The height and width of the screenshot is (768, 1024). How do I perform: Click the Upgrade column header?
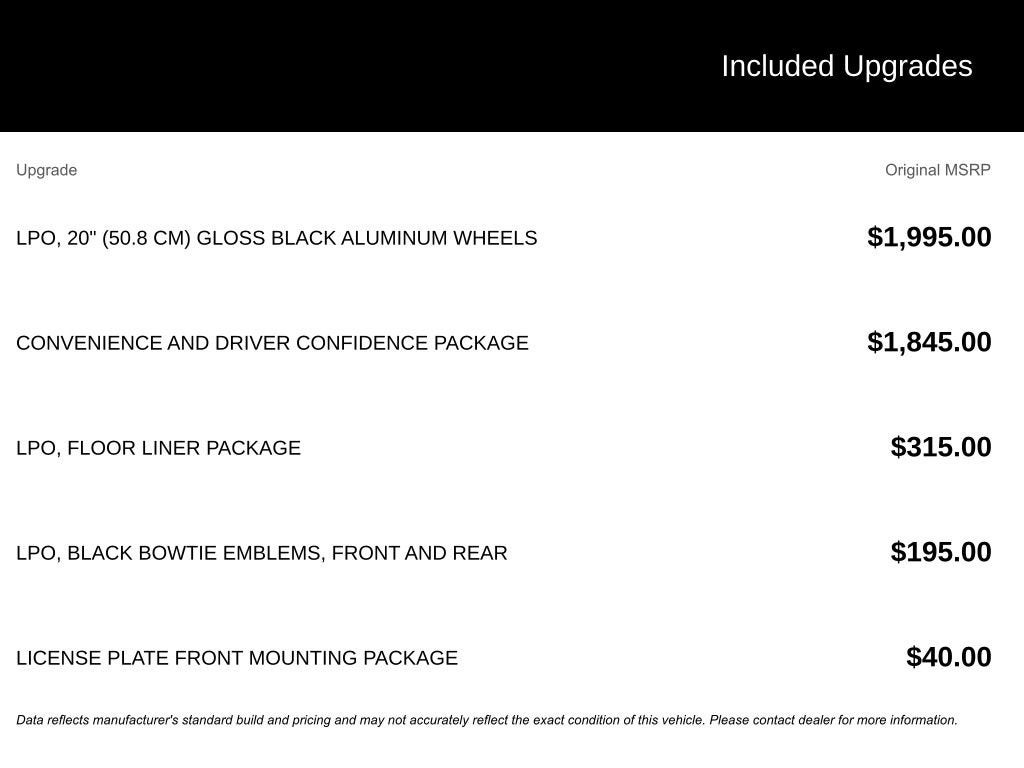click(x=46, y=170)
